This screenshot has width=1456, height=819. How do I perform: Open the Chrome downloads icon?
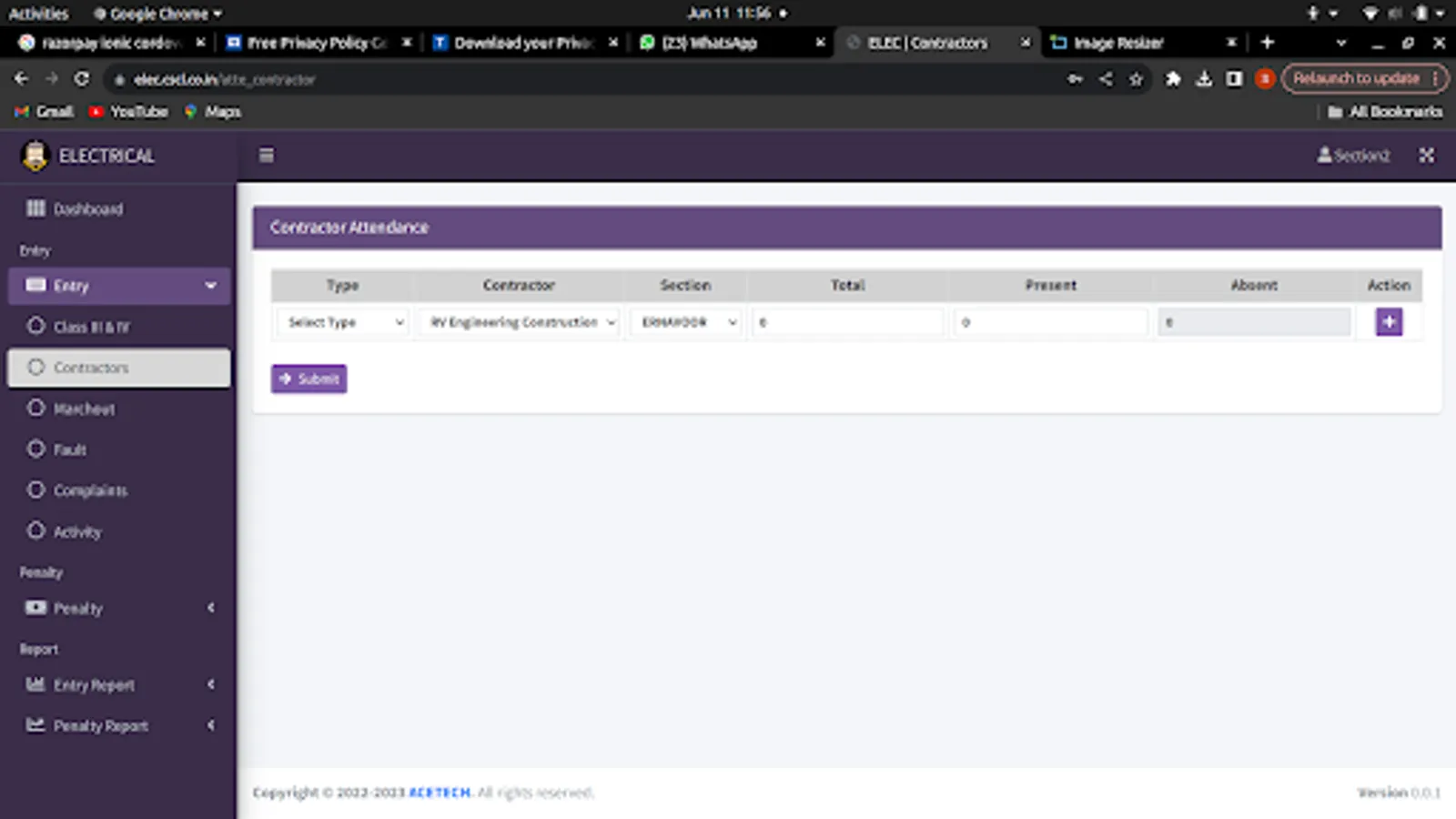pyautogui.click(x=1204, y=79)
